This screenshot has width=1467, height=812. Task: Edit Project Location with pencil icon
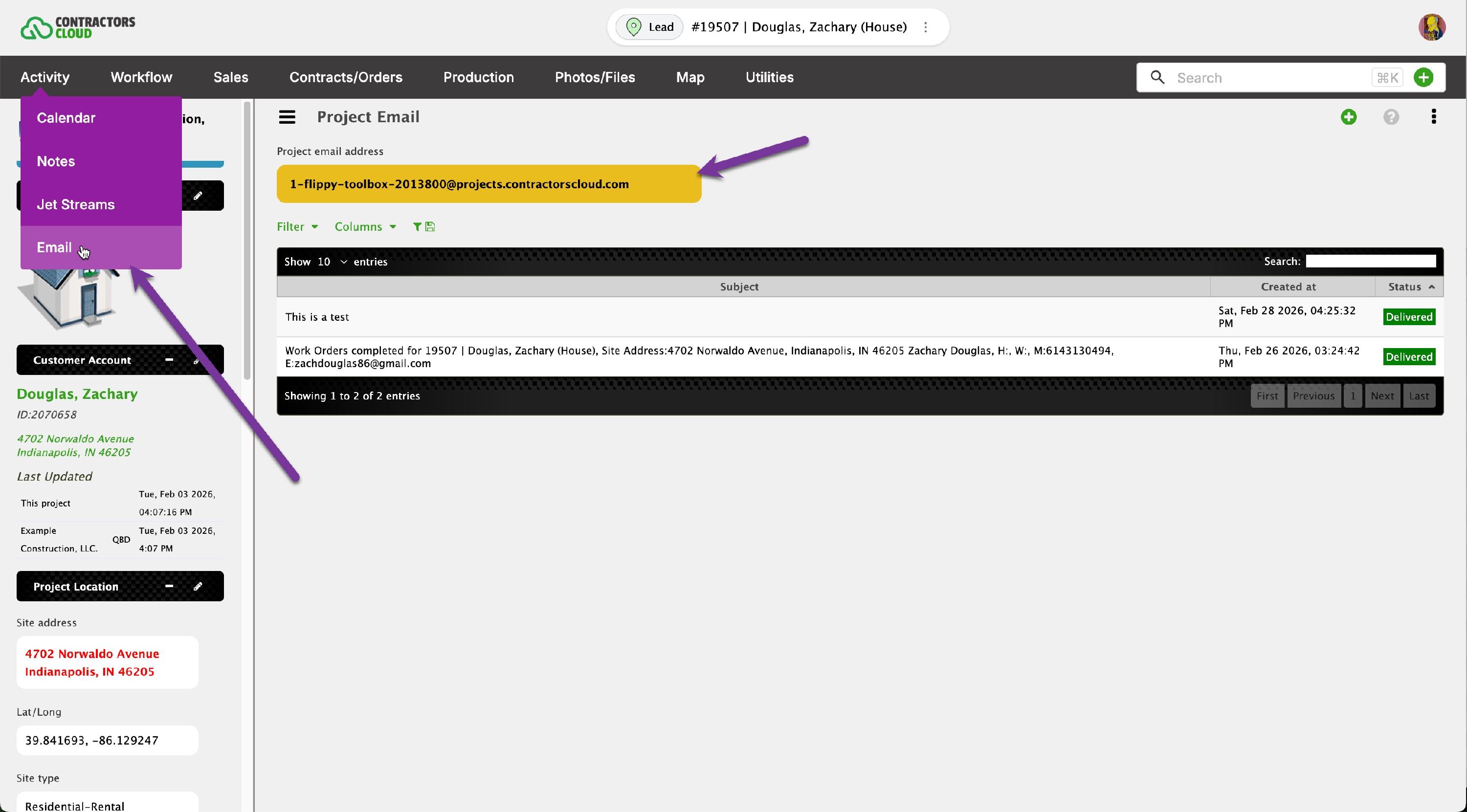click(x=198, y=587)
